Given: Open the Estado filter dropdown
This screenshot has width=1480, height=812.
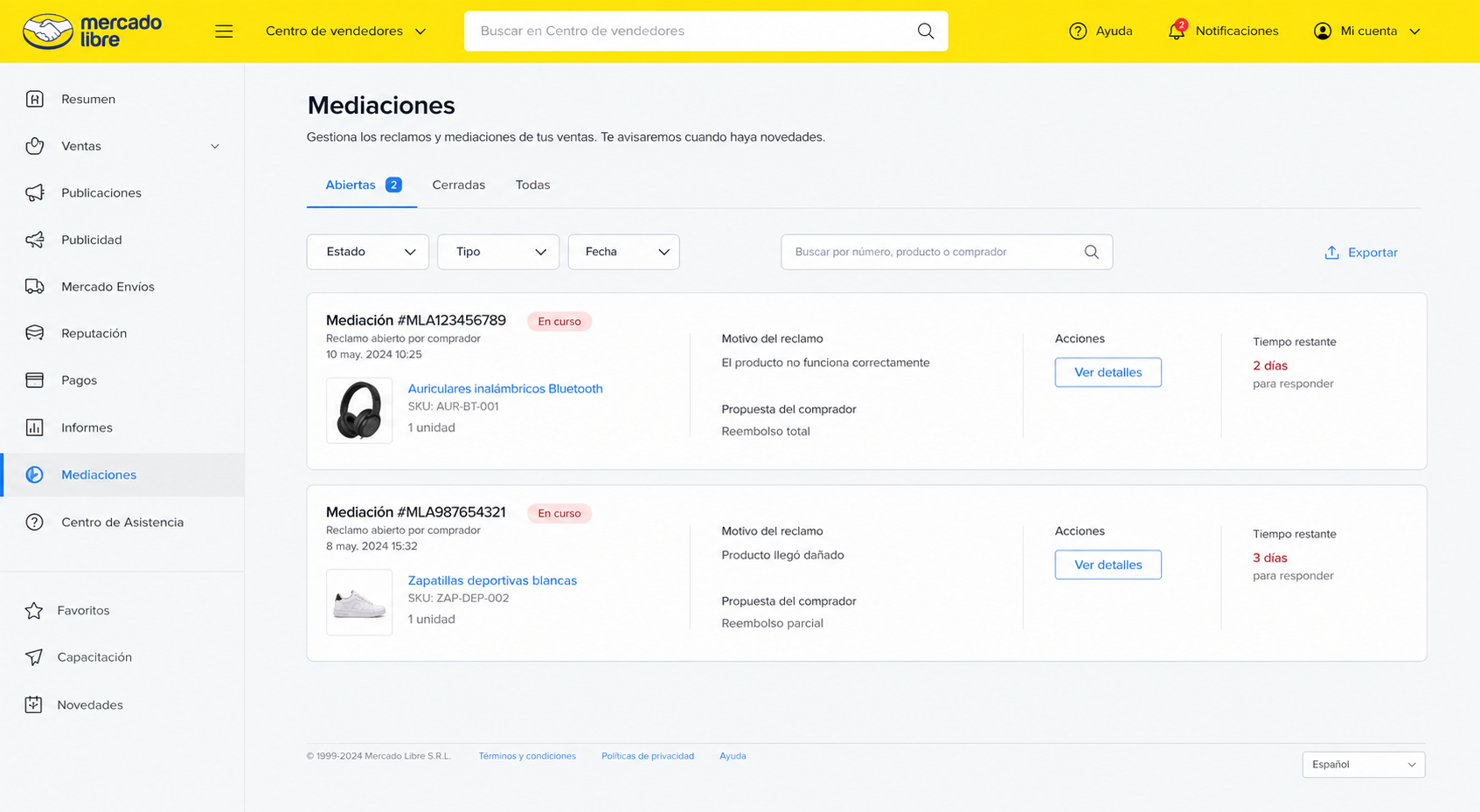Looking at the screenshot, I should tap(368, 252).
